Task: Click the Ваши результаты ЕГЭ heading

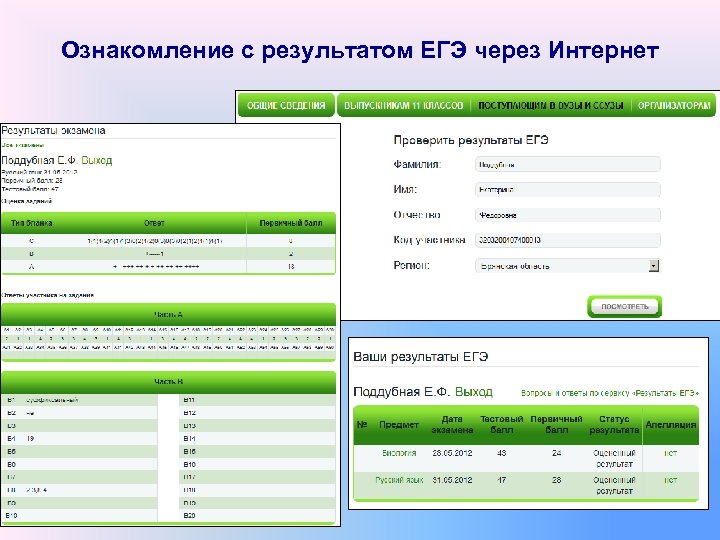Action: click(421, 357)
